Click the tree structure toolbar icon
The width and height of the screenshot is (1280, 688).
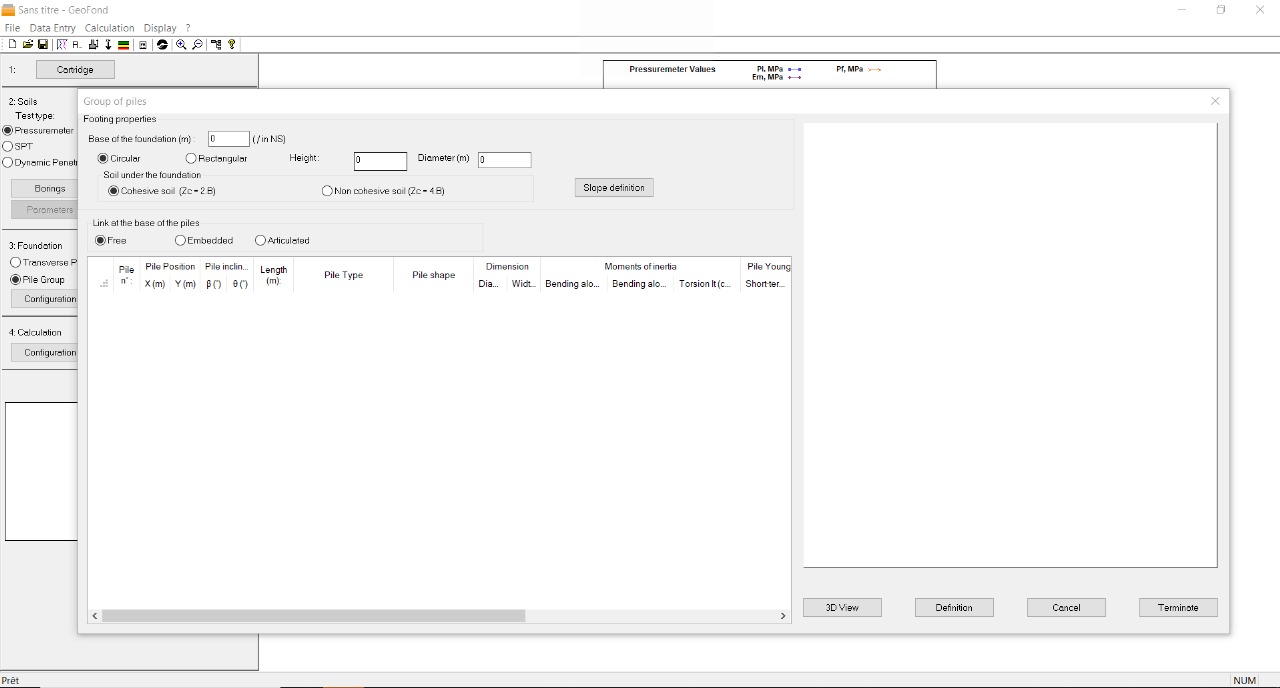click(x=216, y=44)
